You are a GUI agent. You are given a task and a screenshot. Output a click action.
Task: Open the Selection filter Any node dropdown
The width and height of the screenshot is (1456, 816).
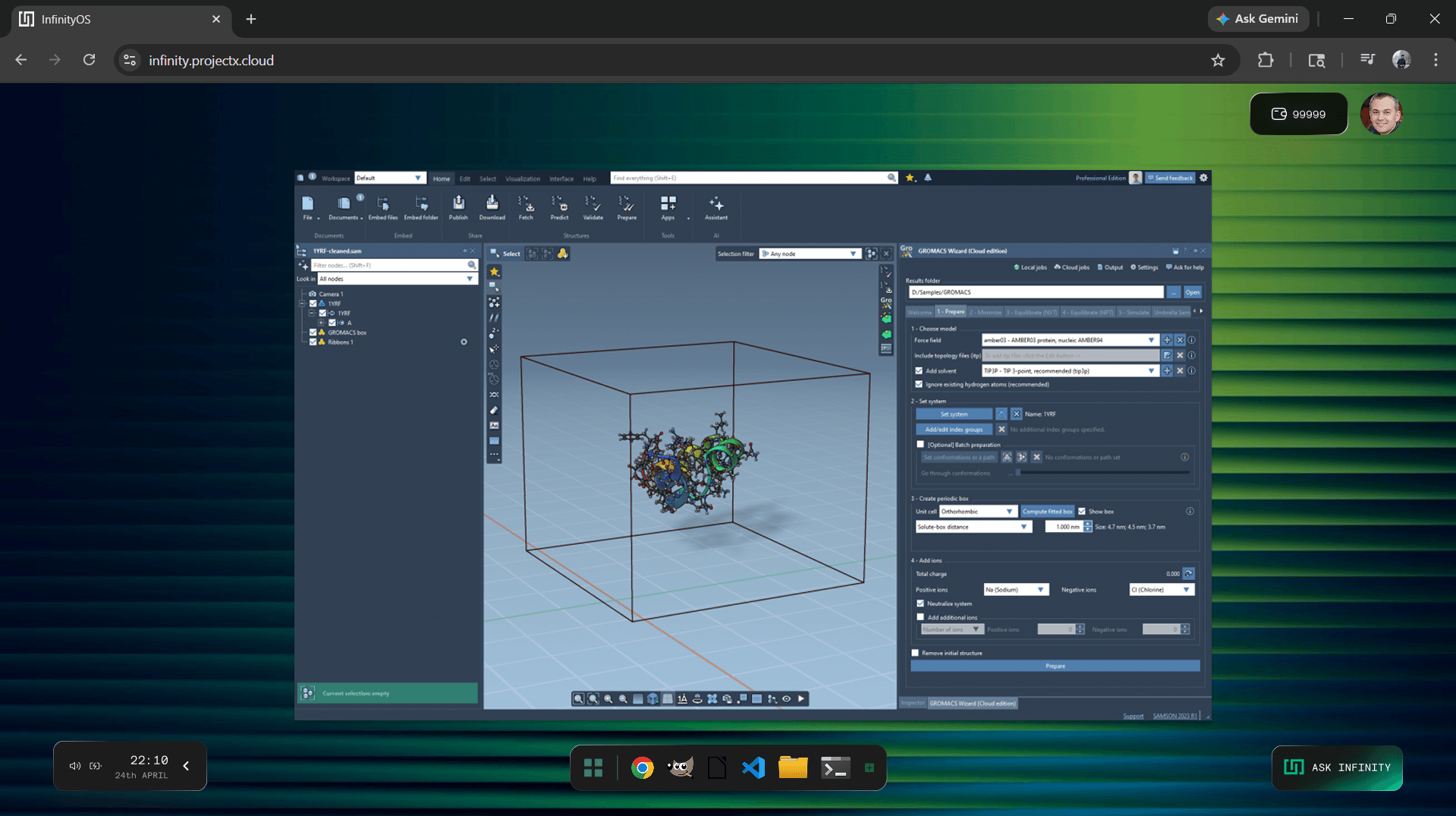(810, 254)
